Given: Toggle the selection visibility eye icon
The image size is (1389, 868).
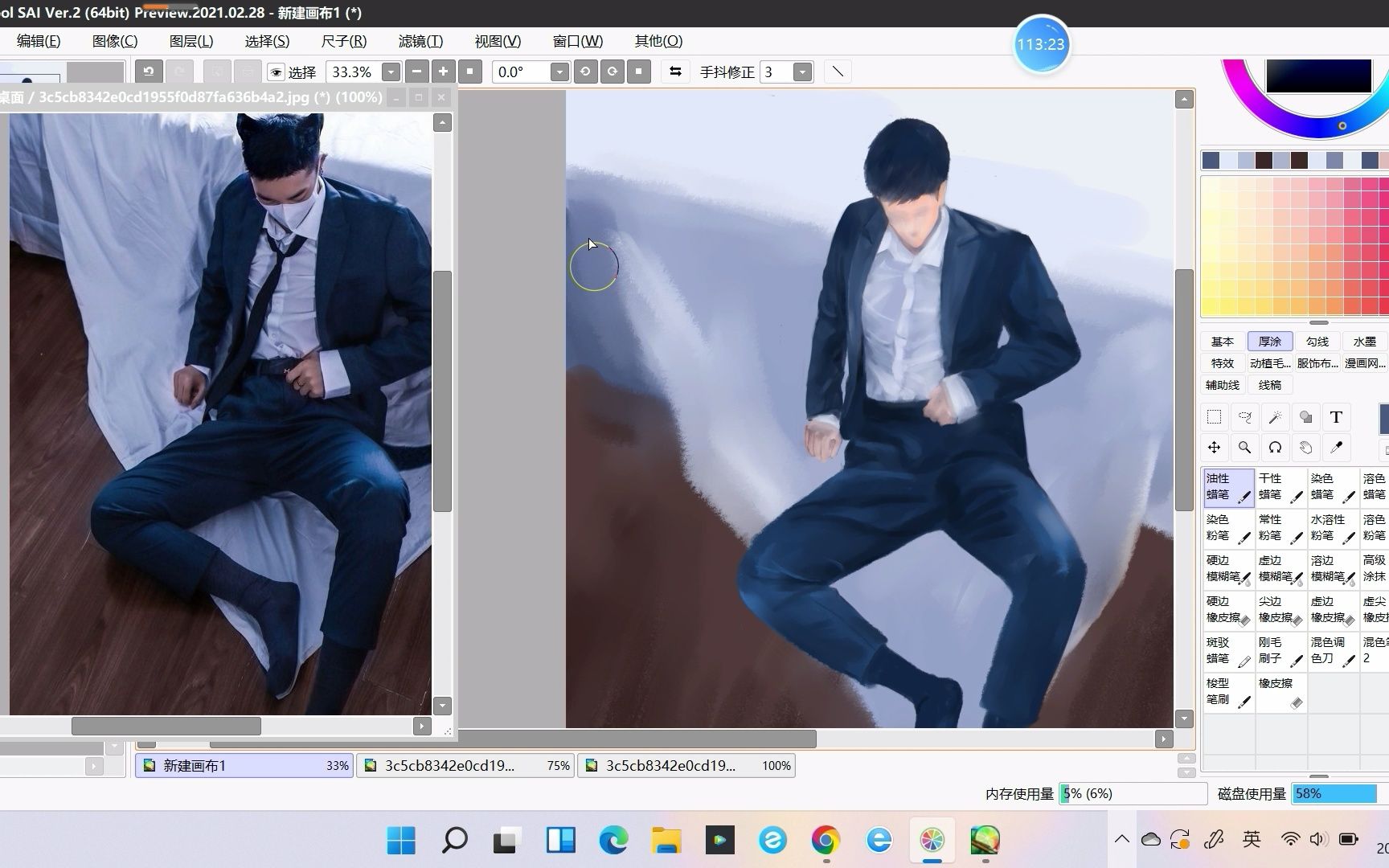Looking at the screenshot, I should click(277, 72).
